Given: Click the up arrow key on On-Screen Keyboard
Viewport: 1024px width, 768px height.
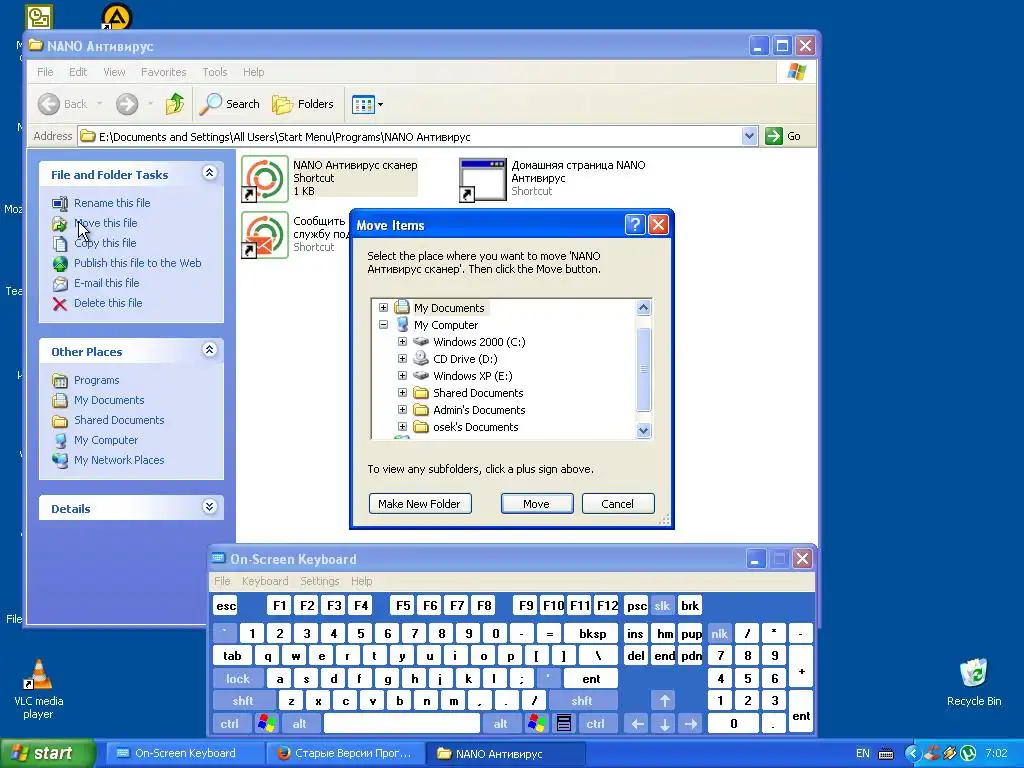Looking at the screenshot, I should click(x=664, y=701).
